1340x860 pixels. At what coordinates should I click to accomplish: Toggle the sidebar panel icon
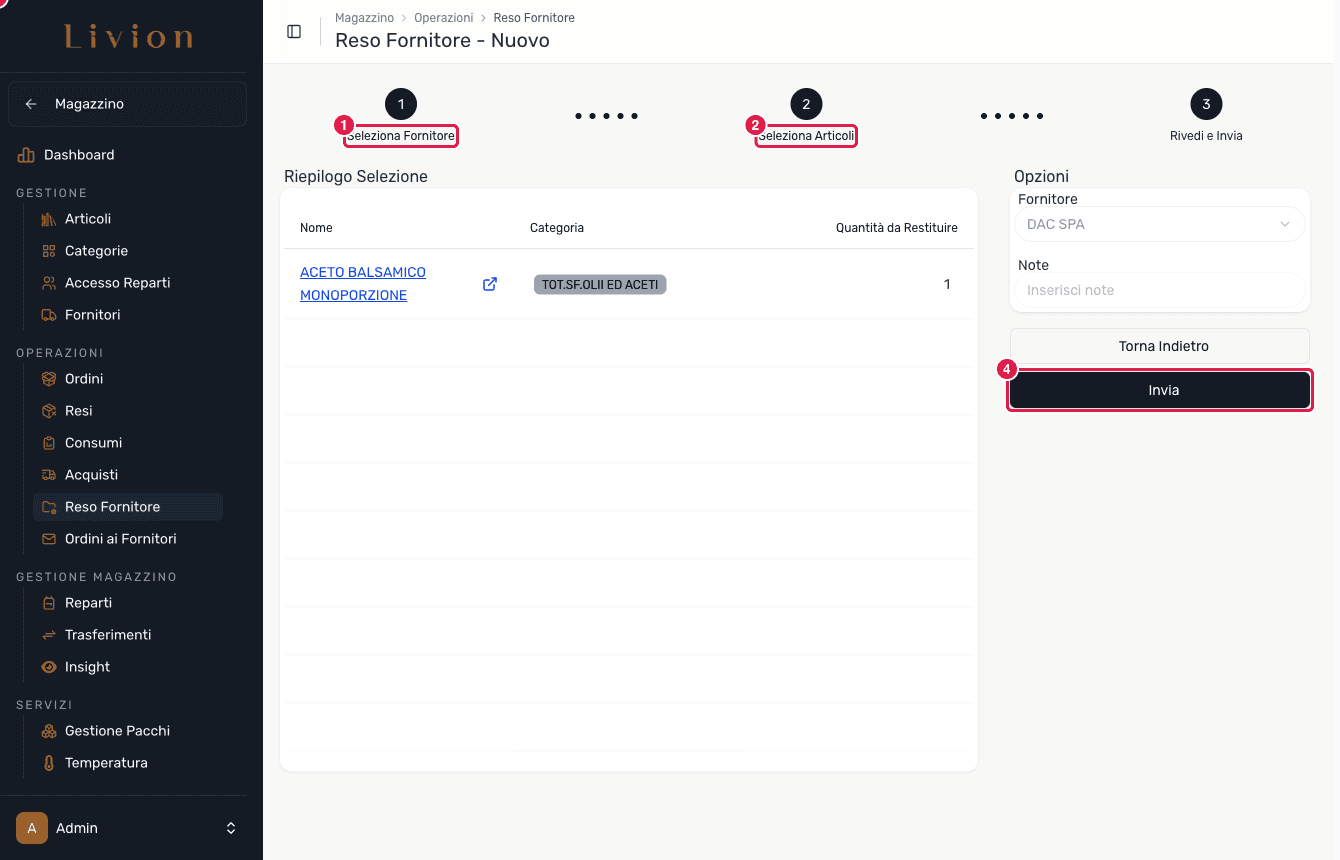(x=294, y=32)
